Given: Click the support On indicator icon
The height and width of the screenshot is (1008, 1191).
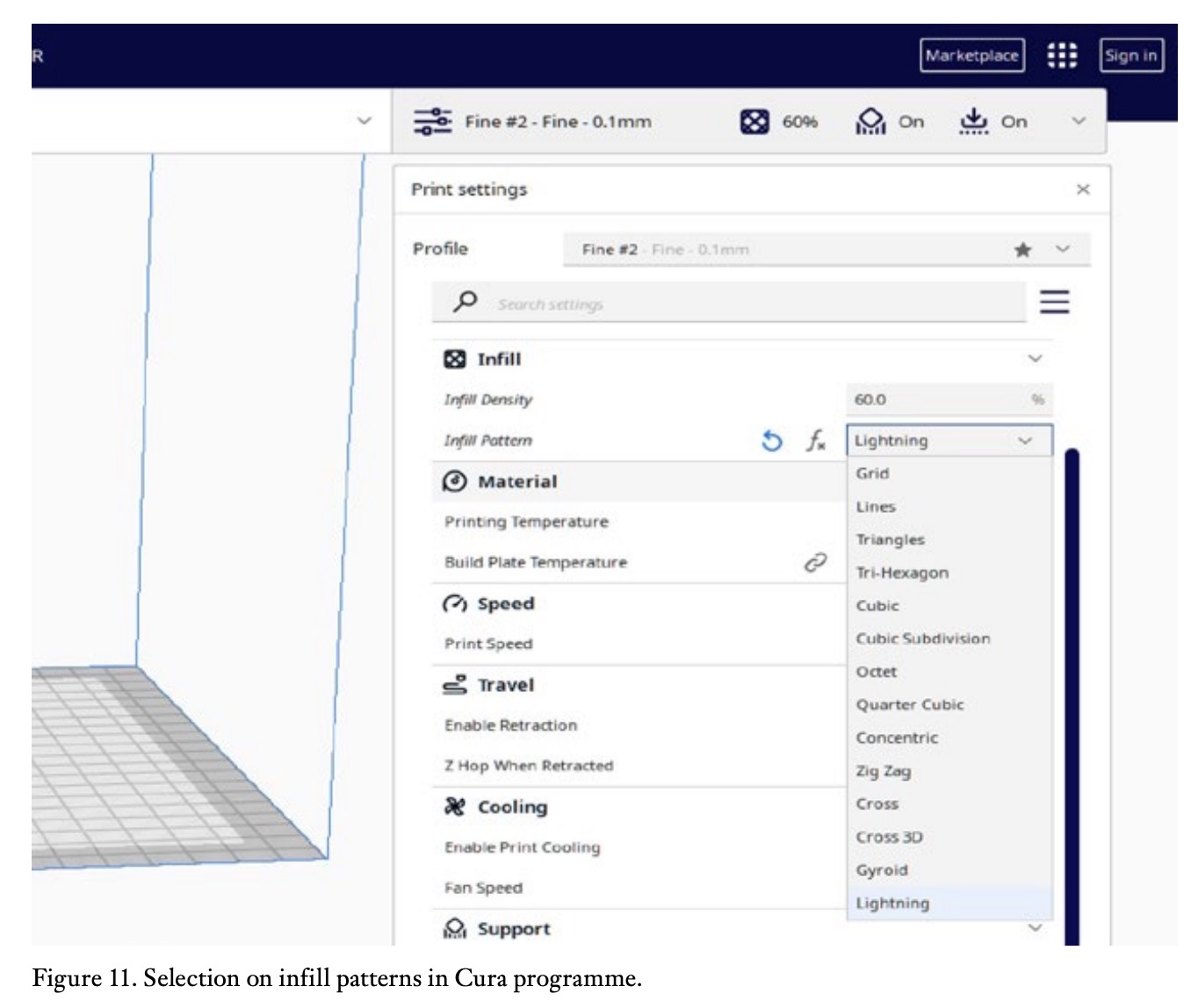Looking at the screenshot, I should 870,121.
